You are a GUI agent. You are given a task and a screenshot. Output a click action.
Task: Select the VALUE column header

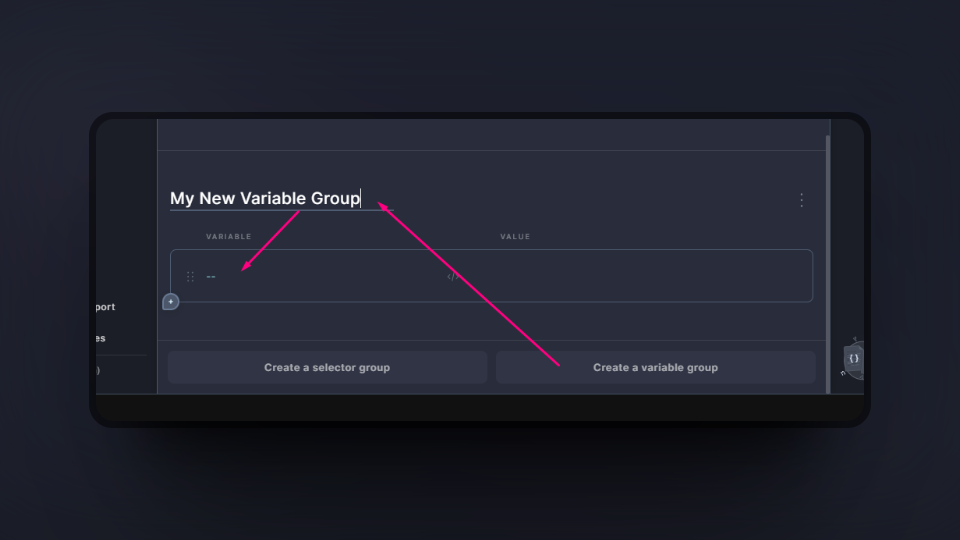(515, 237)
